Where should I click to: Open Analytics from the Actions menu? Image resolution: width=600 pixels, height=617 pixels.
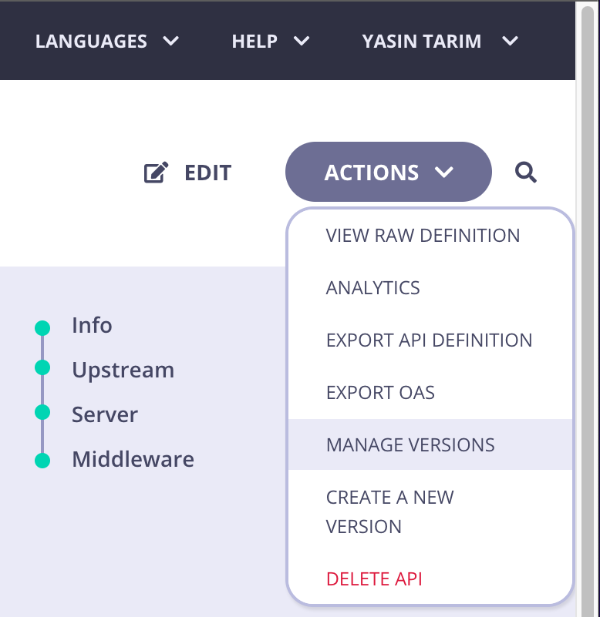click(373, 288)
